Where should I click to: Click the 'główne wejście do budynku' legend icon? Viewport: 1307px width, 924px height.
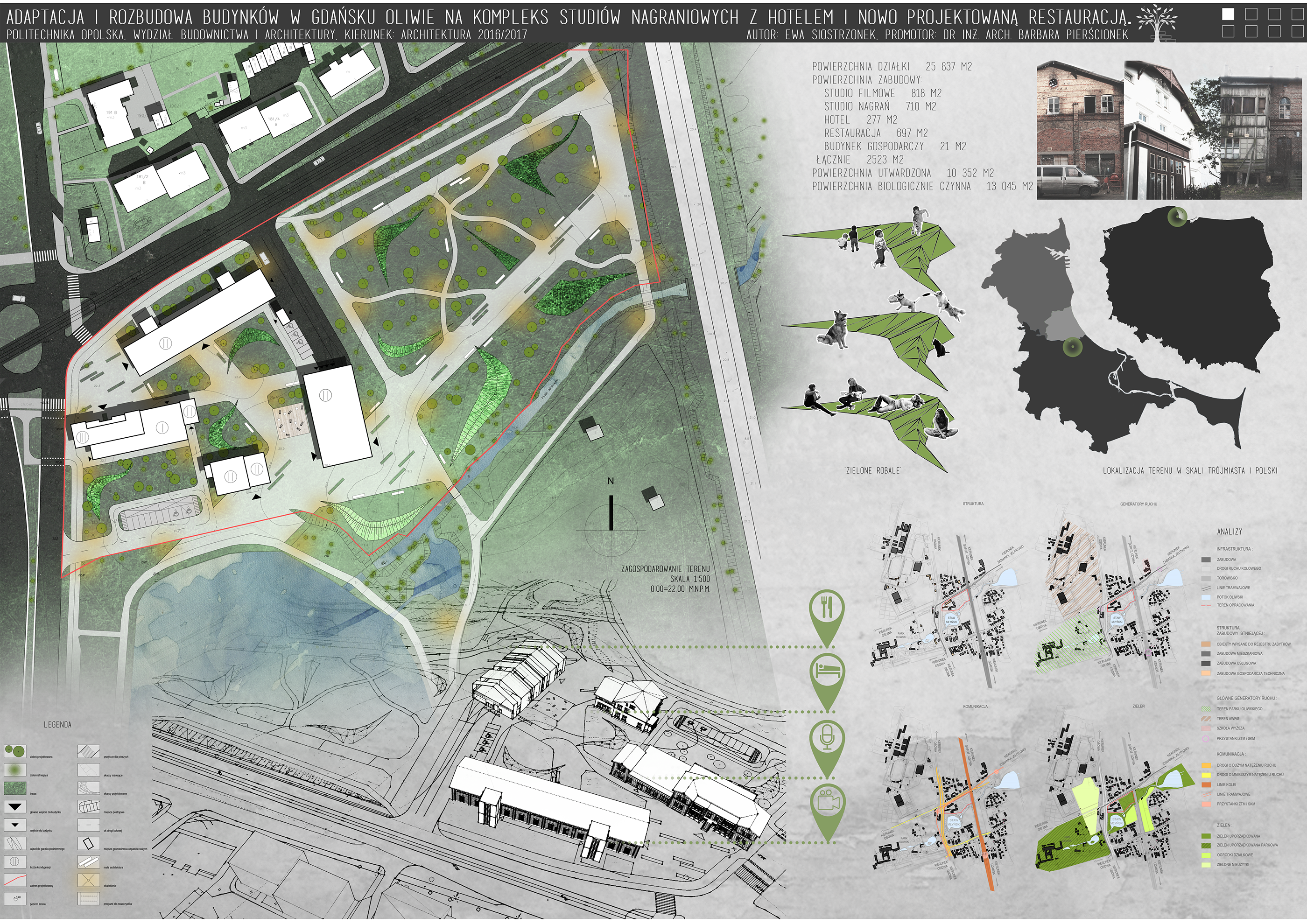pyautogui.click(x=15, y=807)
